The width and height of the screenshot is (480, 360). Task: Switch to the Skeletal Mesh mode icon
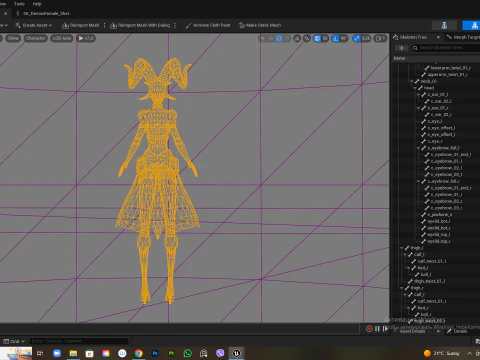475,25
